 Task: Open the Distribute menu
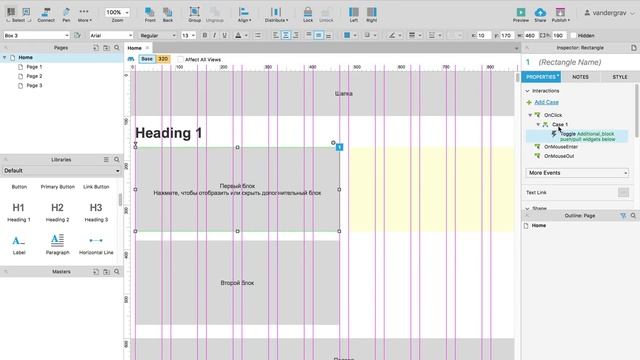point(276,15)
